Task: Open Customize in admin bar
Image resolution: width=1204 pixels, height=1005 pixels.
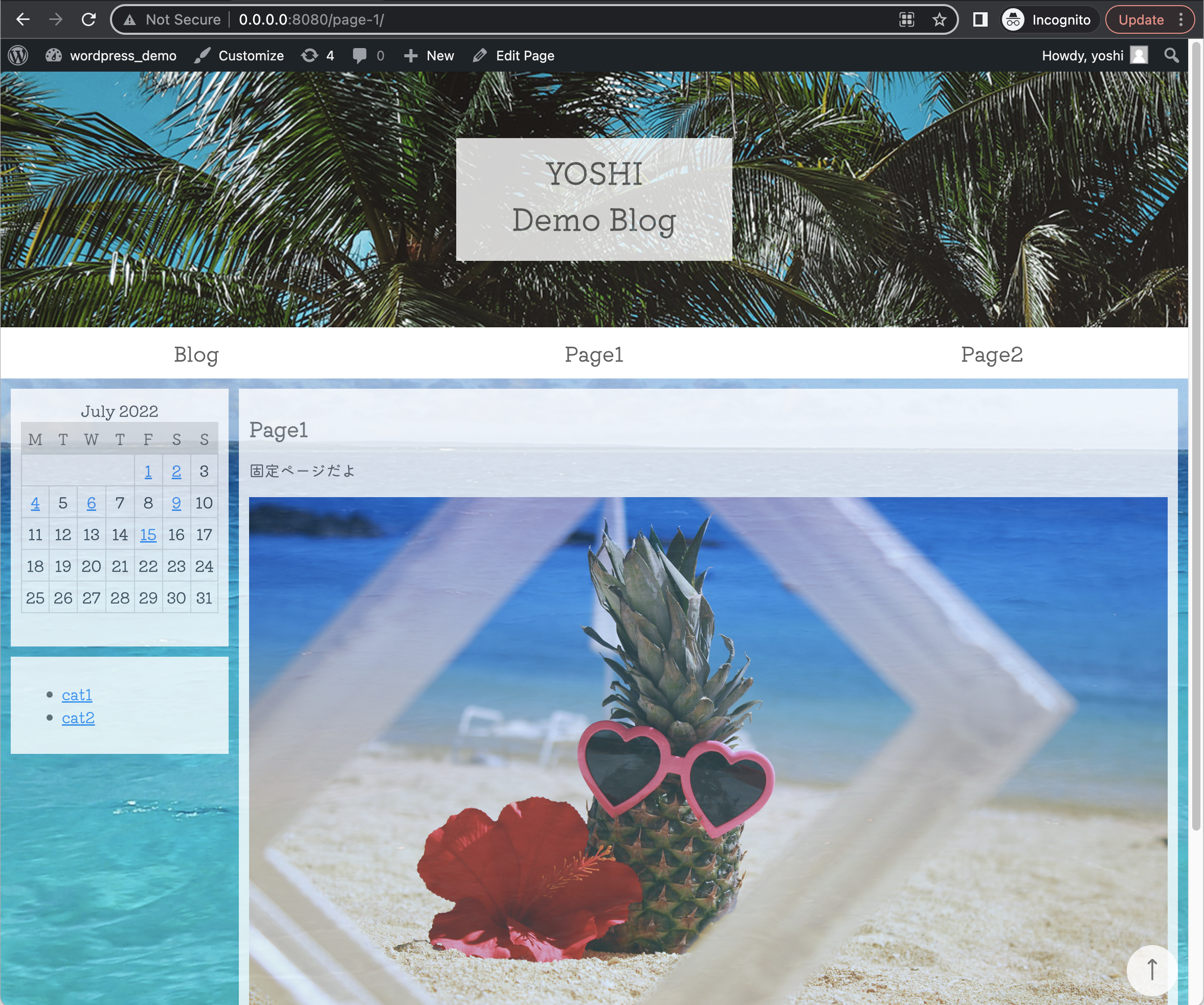Action: coord(239,56)
